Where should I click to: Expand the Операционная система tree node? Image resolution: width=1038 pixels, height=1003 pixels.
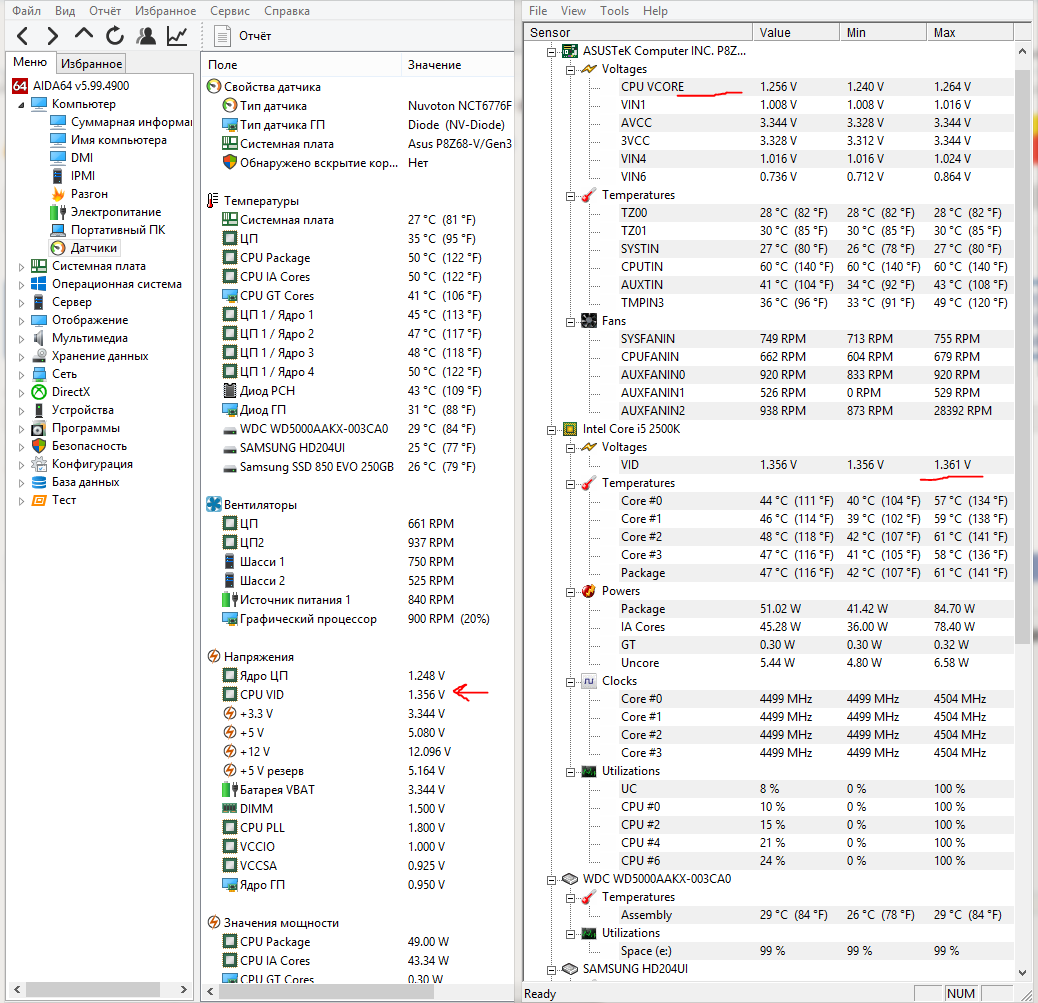pos(21,285)
